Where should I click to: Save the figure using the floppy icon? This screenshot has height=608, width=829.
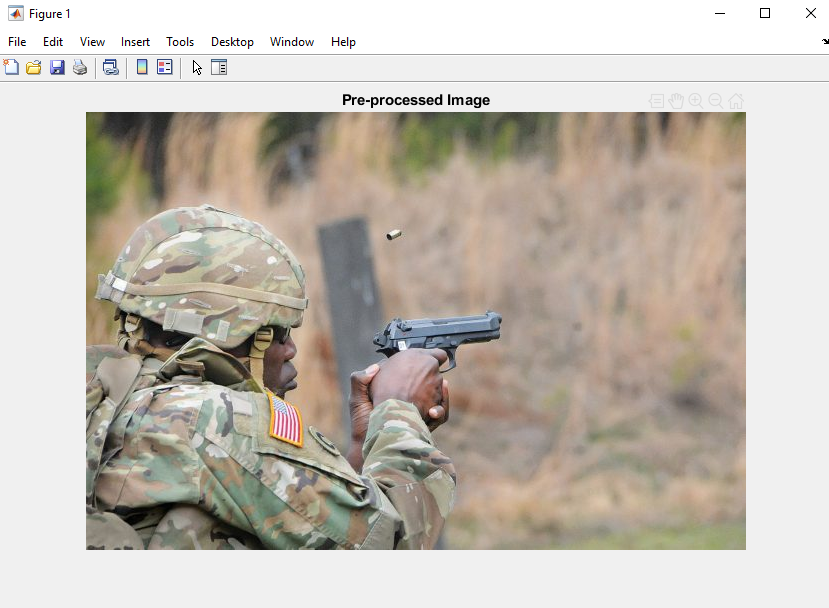click(x=57, y=67)
